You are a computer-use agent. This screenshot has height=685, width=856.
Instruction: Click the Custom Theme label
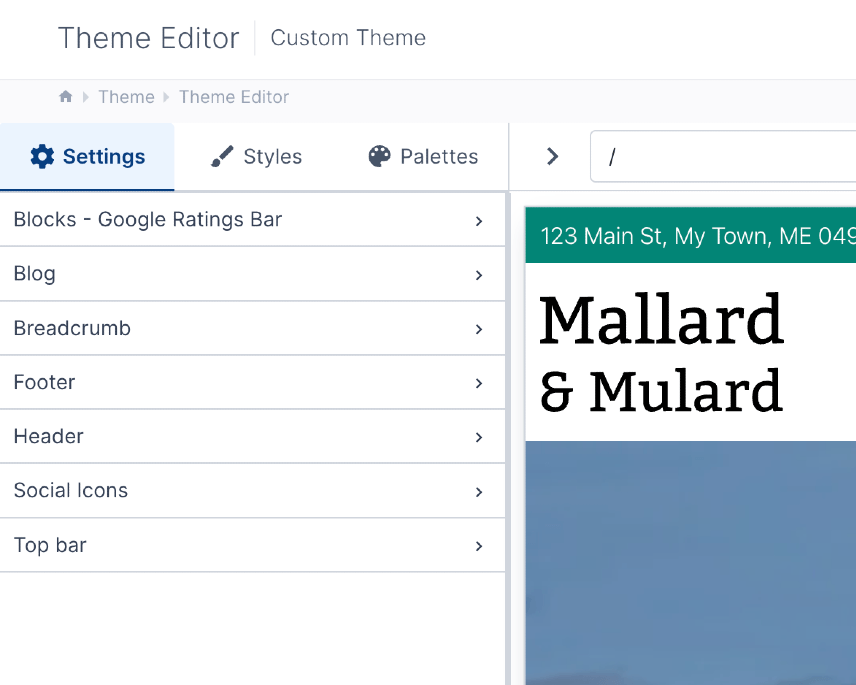[347, 38]
